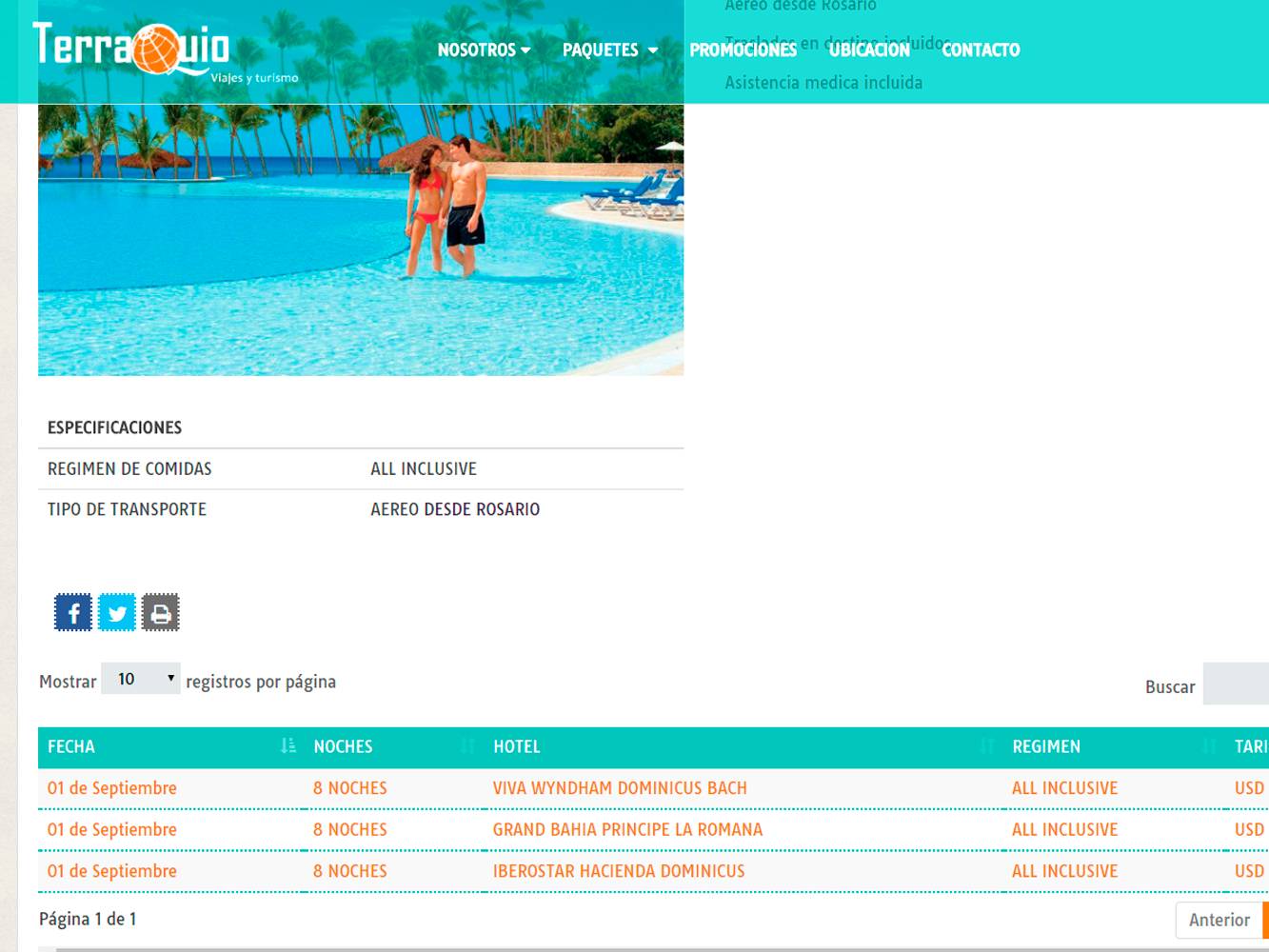Click the beach pool couple photo
Screen dimensions: 1269x952
[x=361, y=240]
